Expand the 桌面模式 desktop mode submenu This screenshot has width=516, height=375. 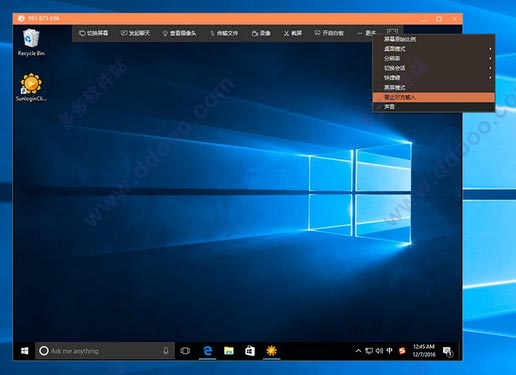click(433, 49)
